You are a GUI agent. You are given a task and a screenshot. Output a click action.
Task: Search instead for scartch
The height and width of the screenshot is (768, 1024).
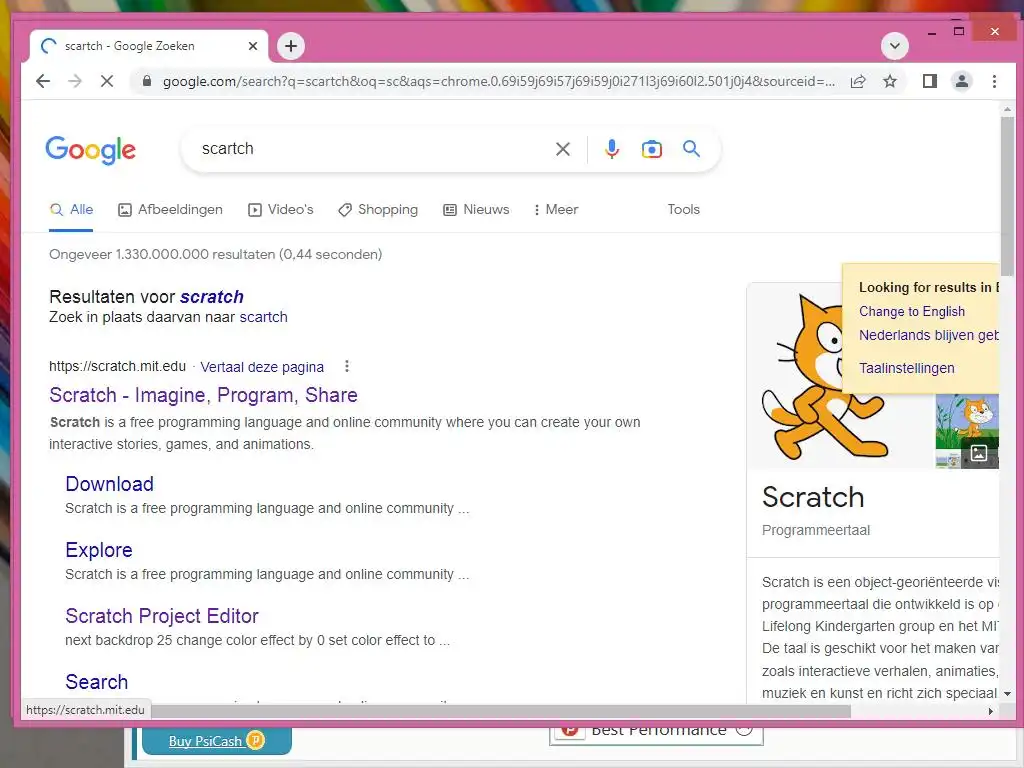[x=263, y=317]
